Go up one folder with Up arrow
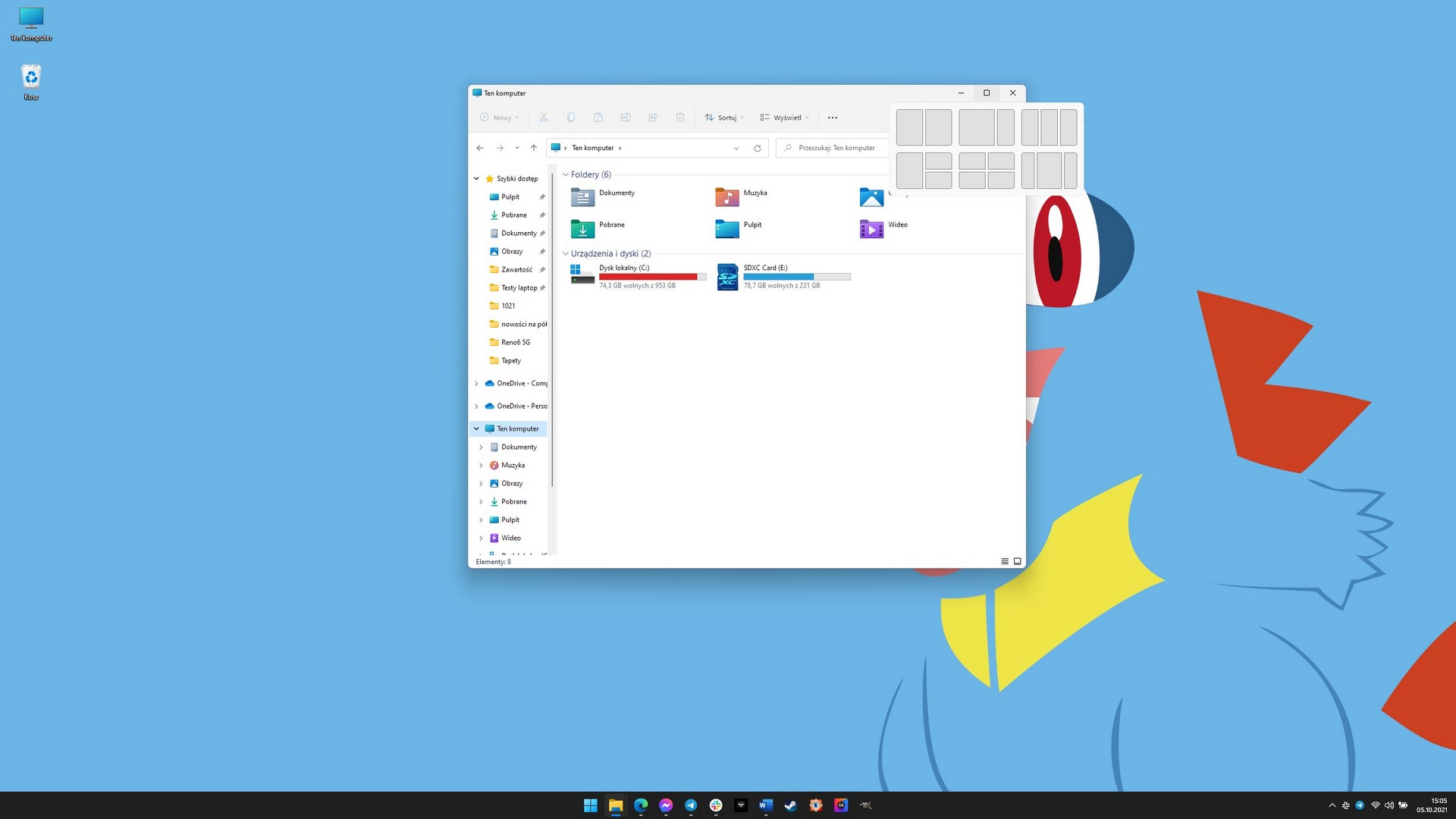 [533, 148]
